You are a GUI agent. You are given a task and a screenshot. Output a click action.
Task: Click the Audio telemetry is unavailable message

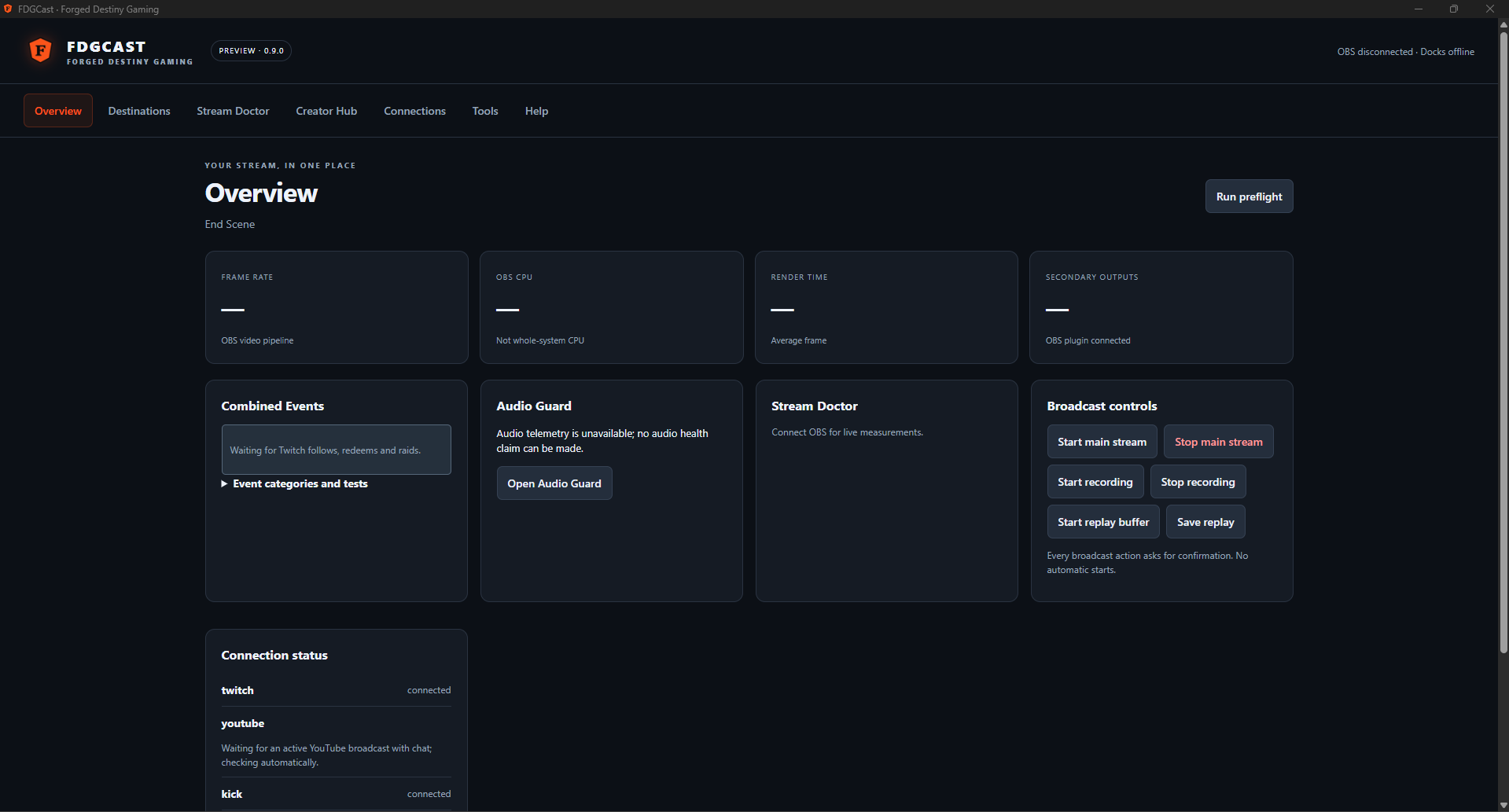pos(602,441)
